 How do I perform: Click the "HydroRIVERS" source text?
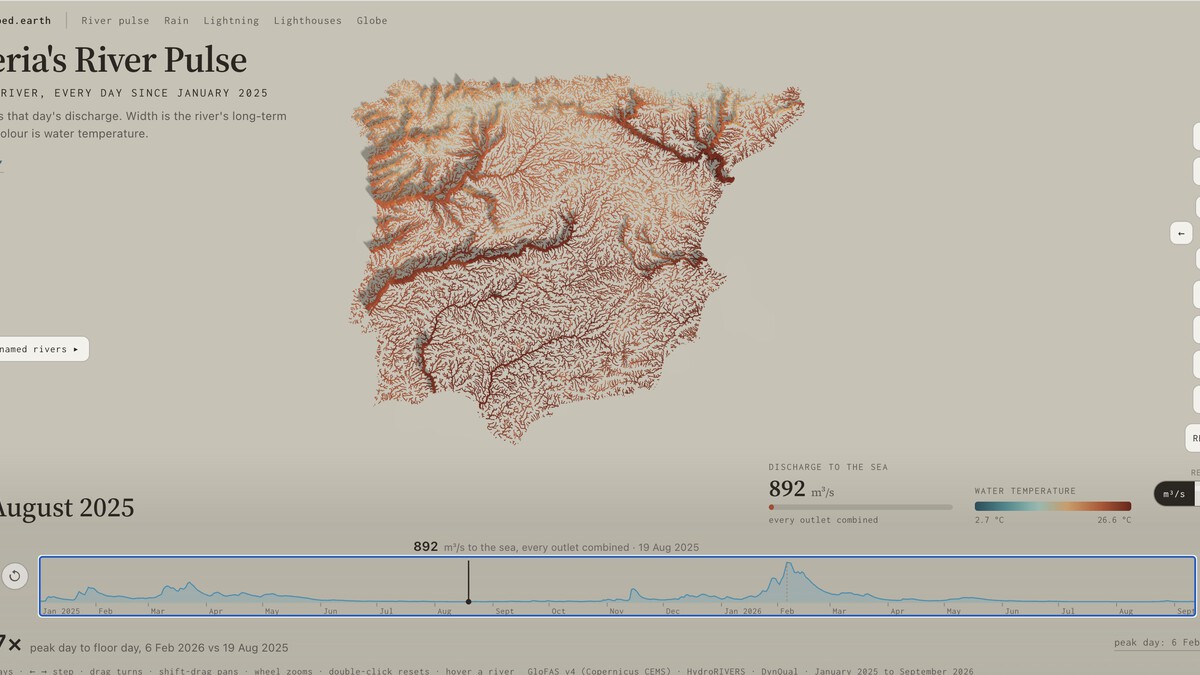coord(718,672)
